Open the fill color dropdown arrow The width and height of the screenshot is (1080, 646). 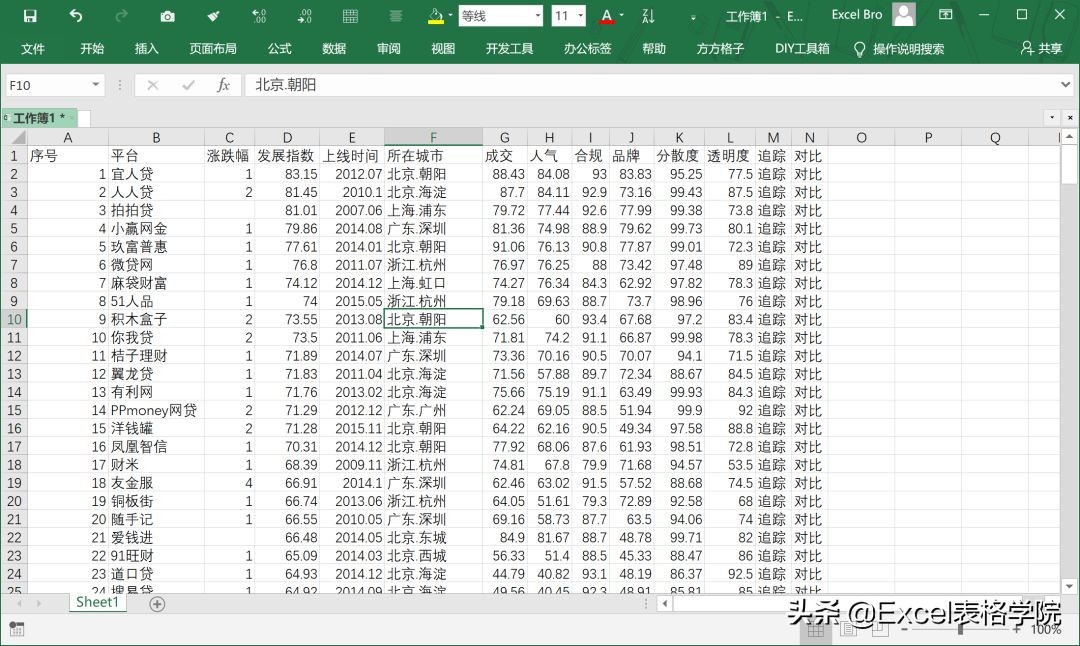pos(450,16)
